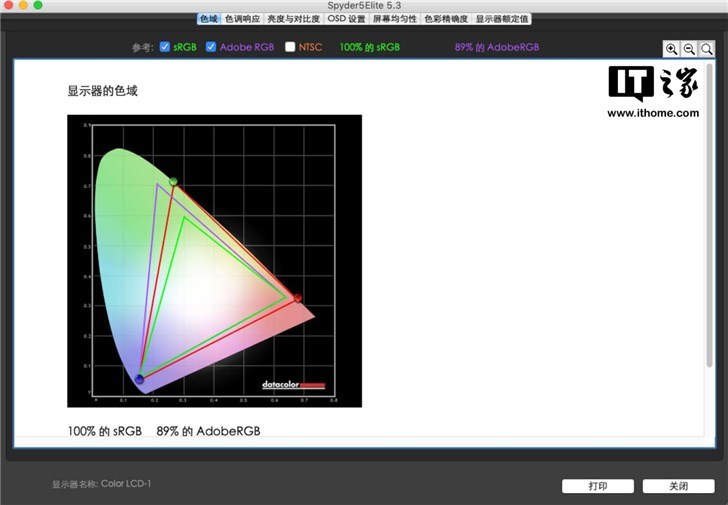Click the gamut chromaticity chart image

pos(214,261)
